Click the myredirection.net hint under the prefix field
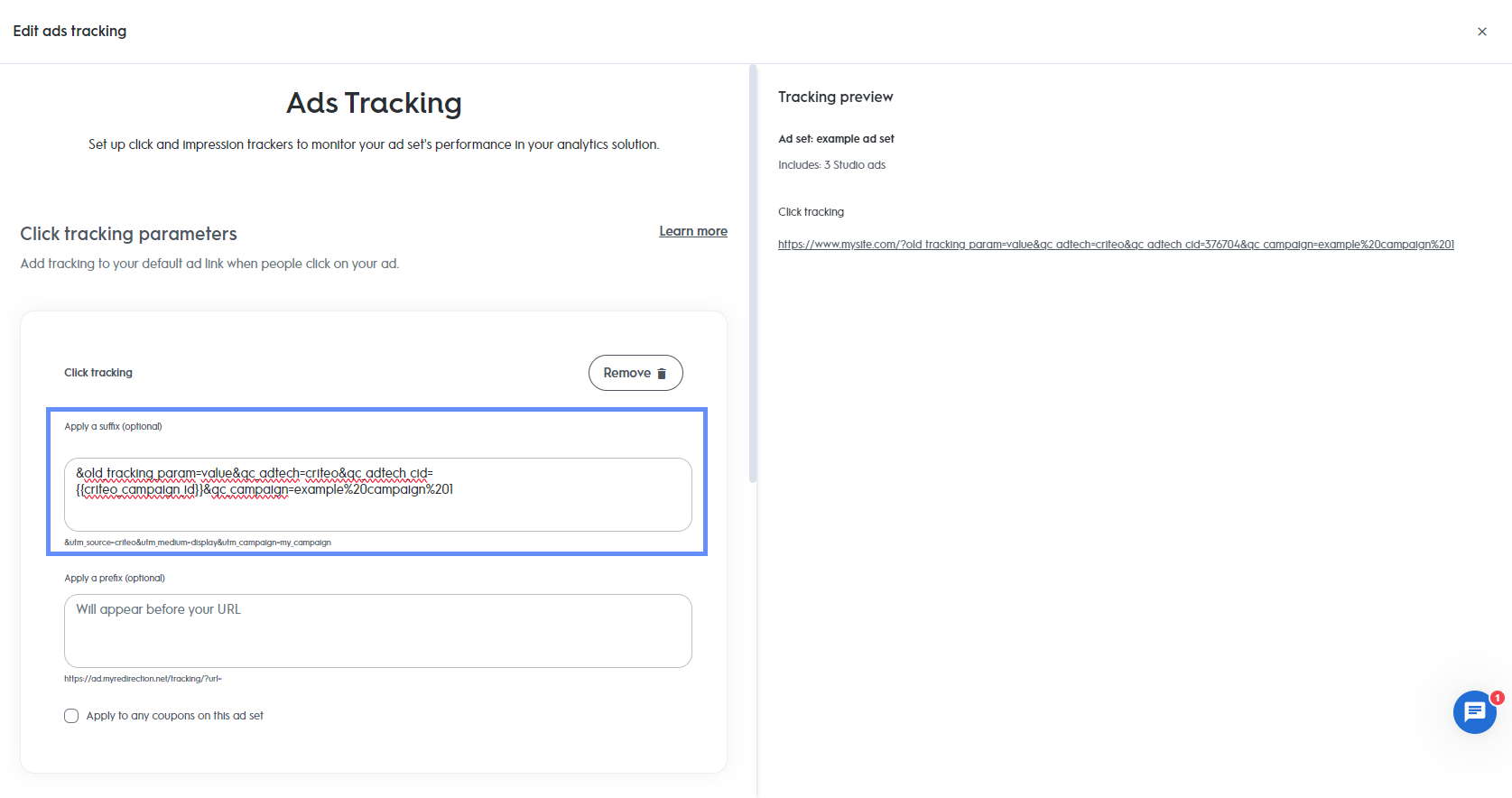 (143, 678)
